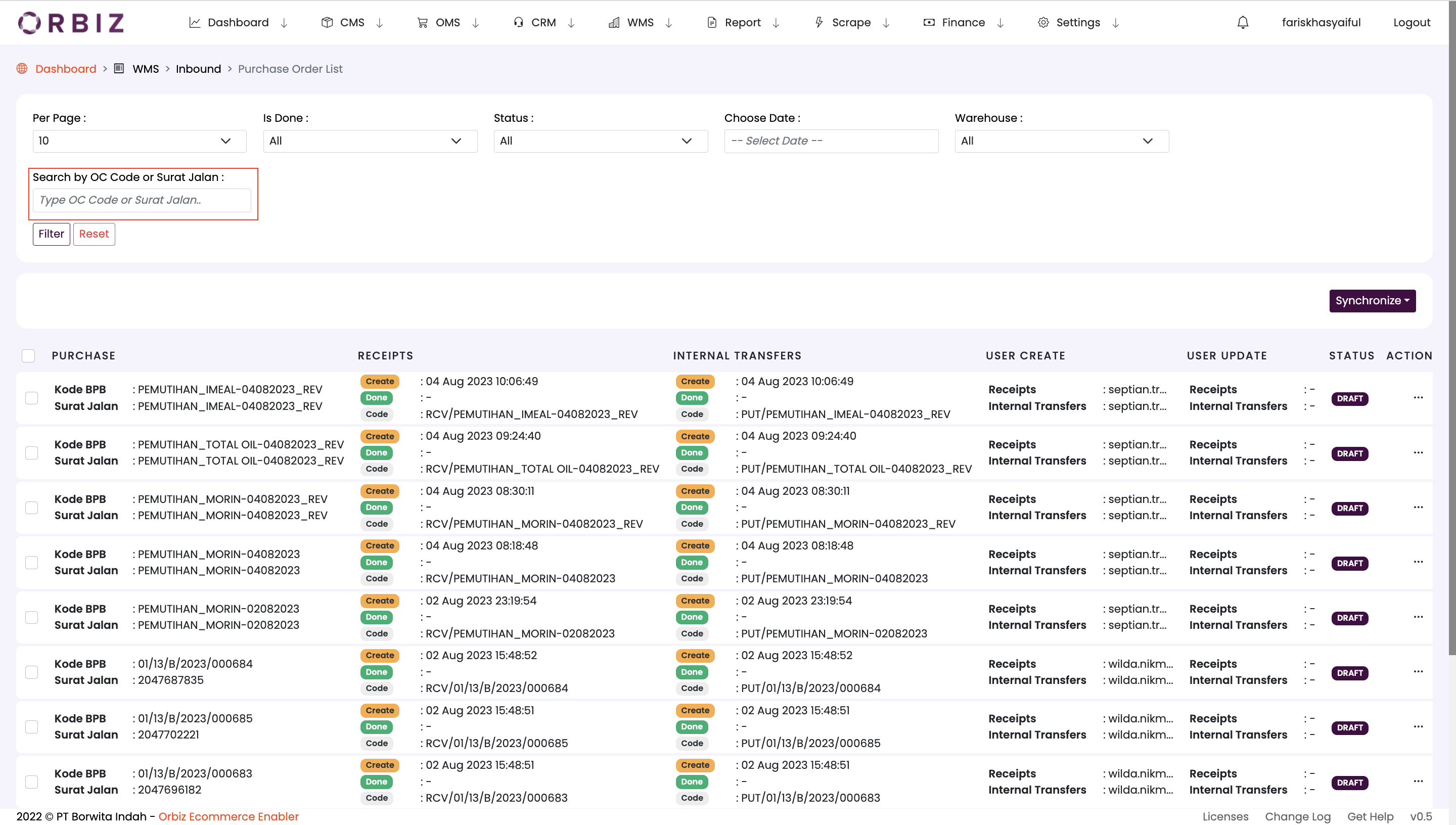The image size is (1456, 825).
Task: Open the Report navigation menu
Action: pos(743,23)
